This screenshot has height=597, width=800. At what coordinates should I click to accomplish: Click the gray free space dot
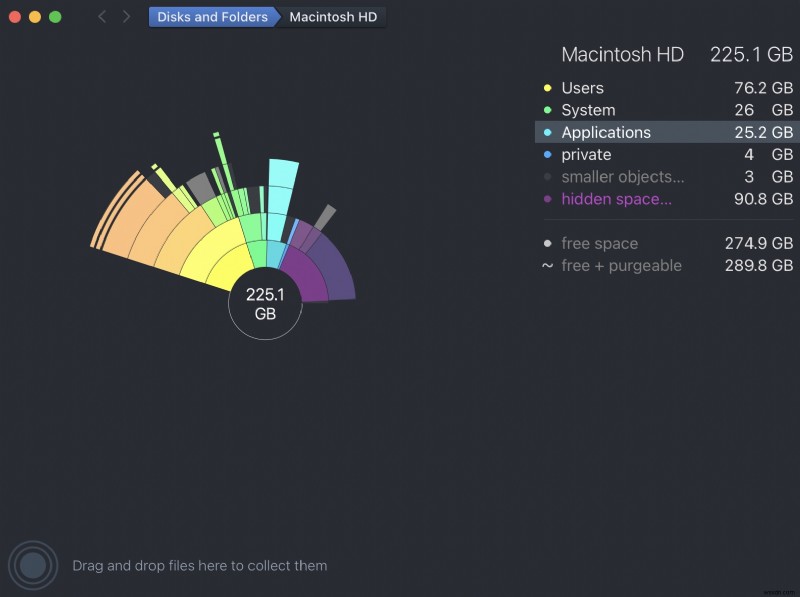[547, 243]
